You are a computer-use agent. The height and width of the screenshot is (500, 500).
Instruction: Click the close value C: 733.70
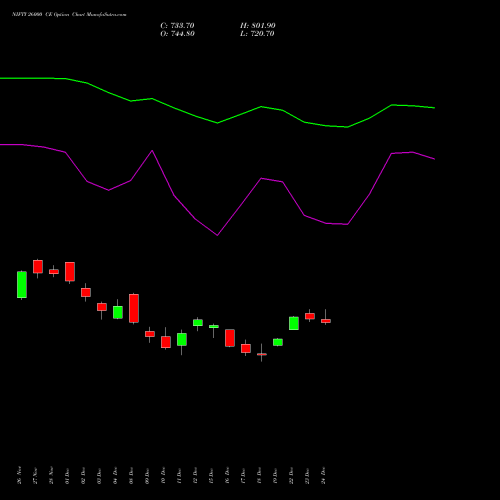177,26
